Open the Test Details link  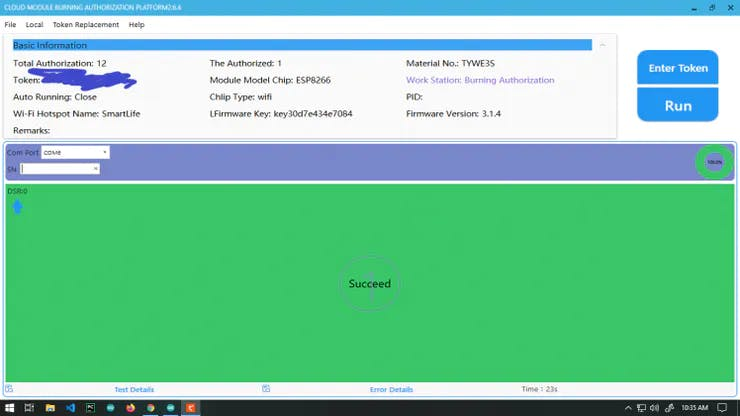(x=134, y=390)
